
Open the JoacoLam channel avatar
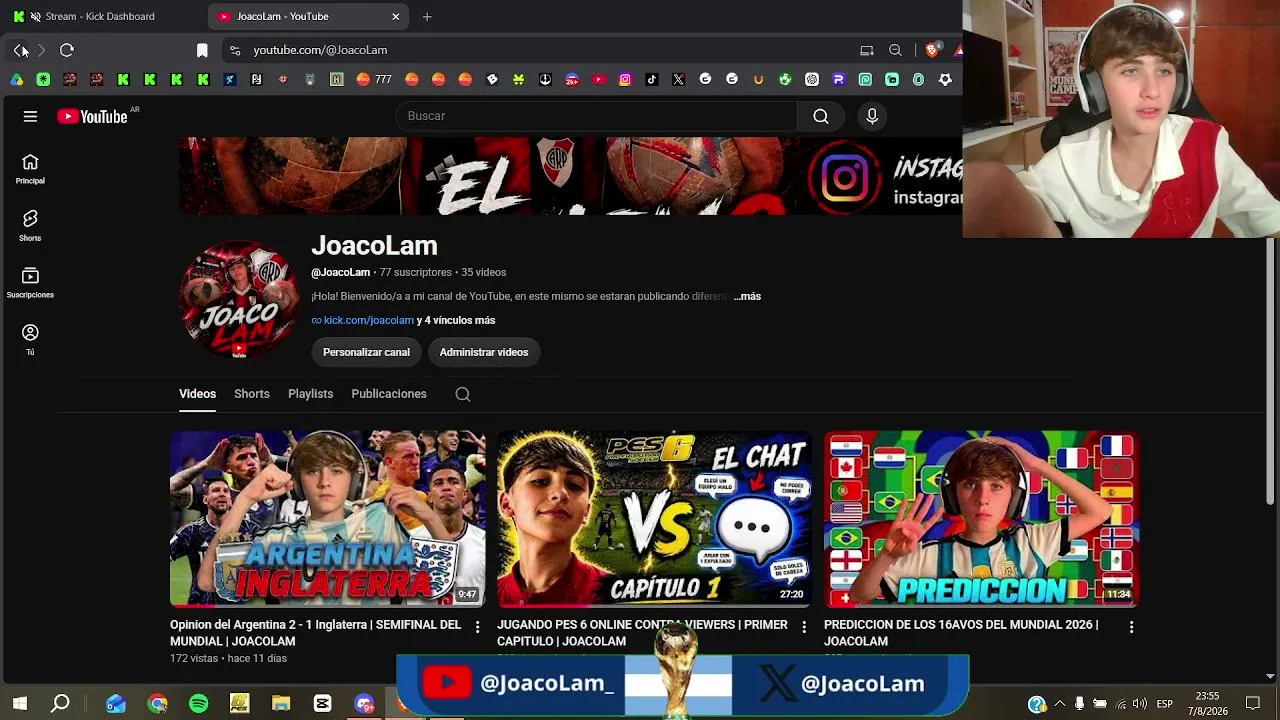239,300
